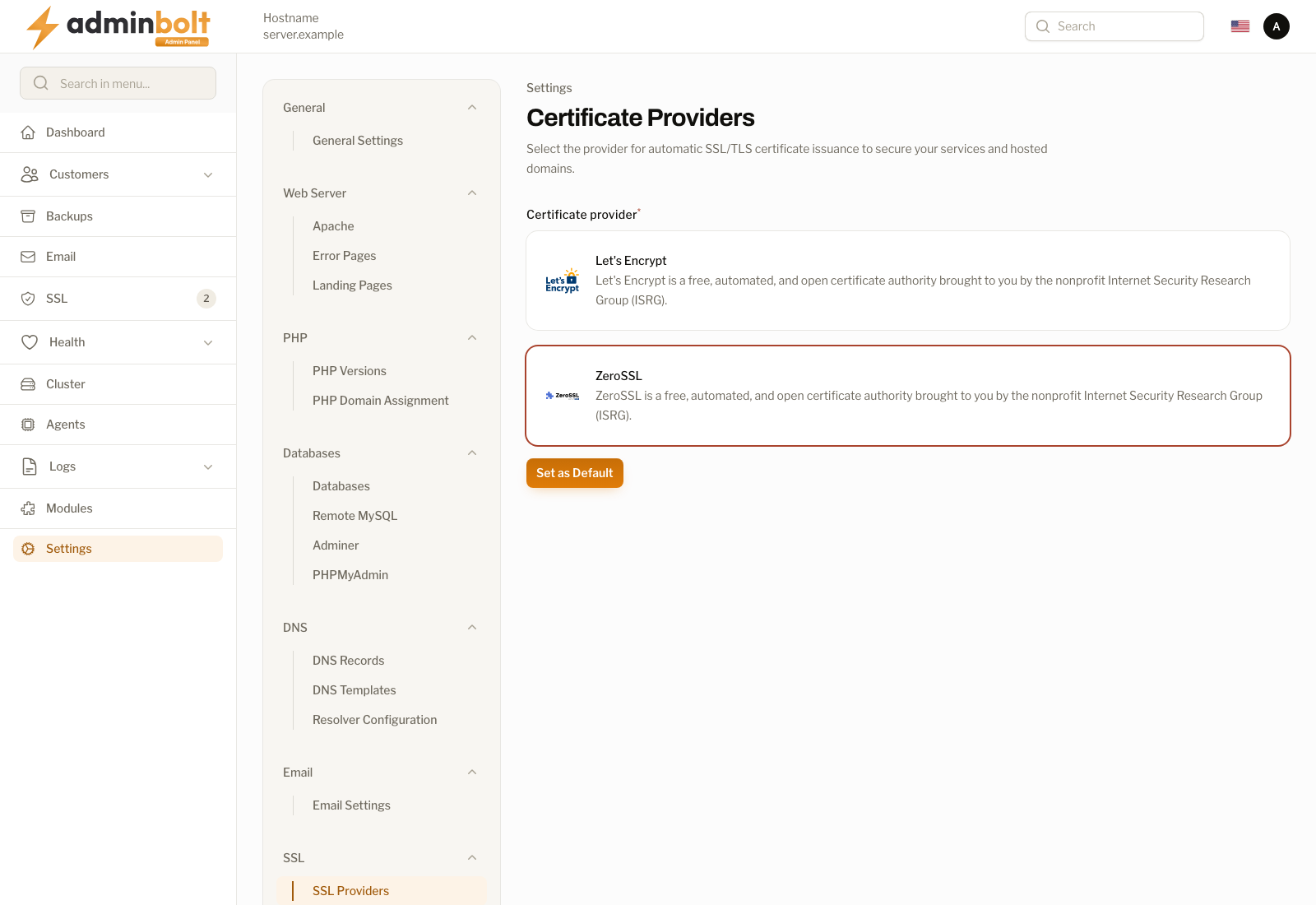Click the Health heart icon

(x=30, y=342)
